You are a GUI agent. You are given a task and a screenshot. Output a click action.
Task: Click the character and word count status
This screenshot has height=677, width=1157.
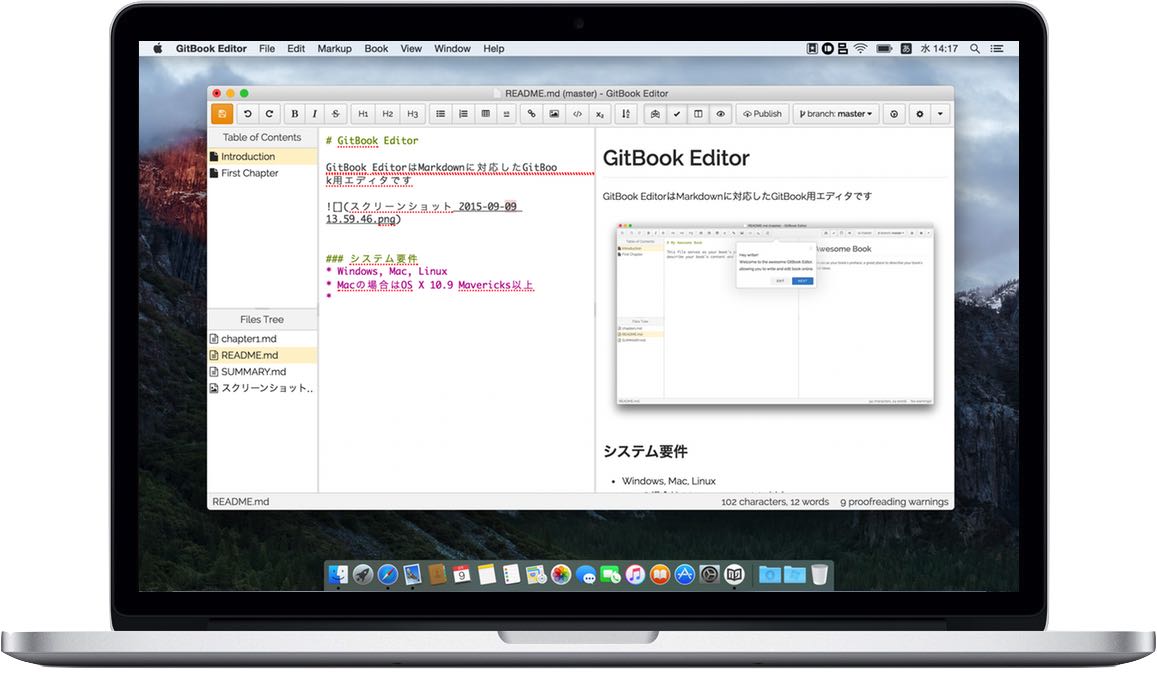[775, 501]
